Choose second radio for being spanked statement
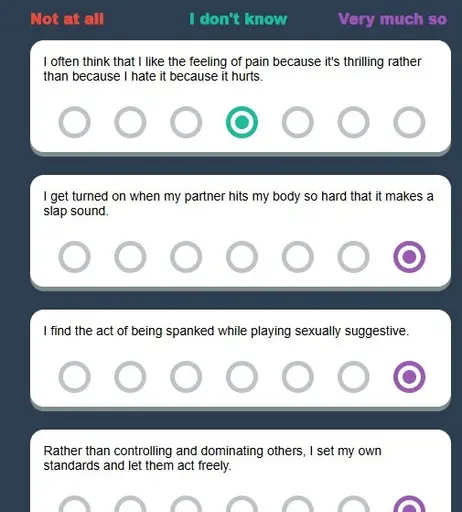 pos(130,377)
